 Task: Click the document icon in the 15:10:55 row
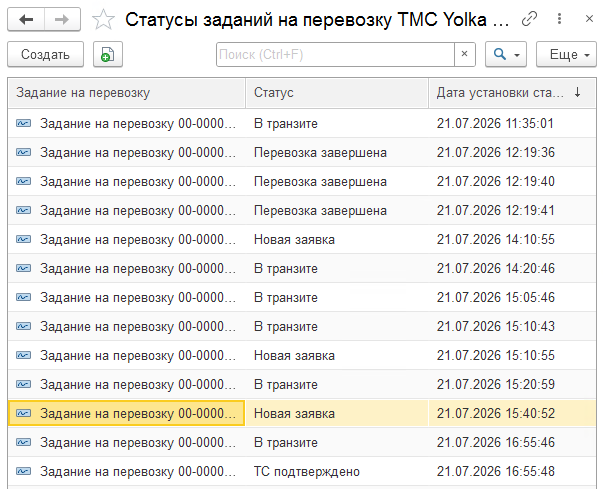coord(23,355)
